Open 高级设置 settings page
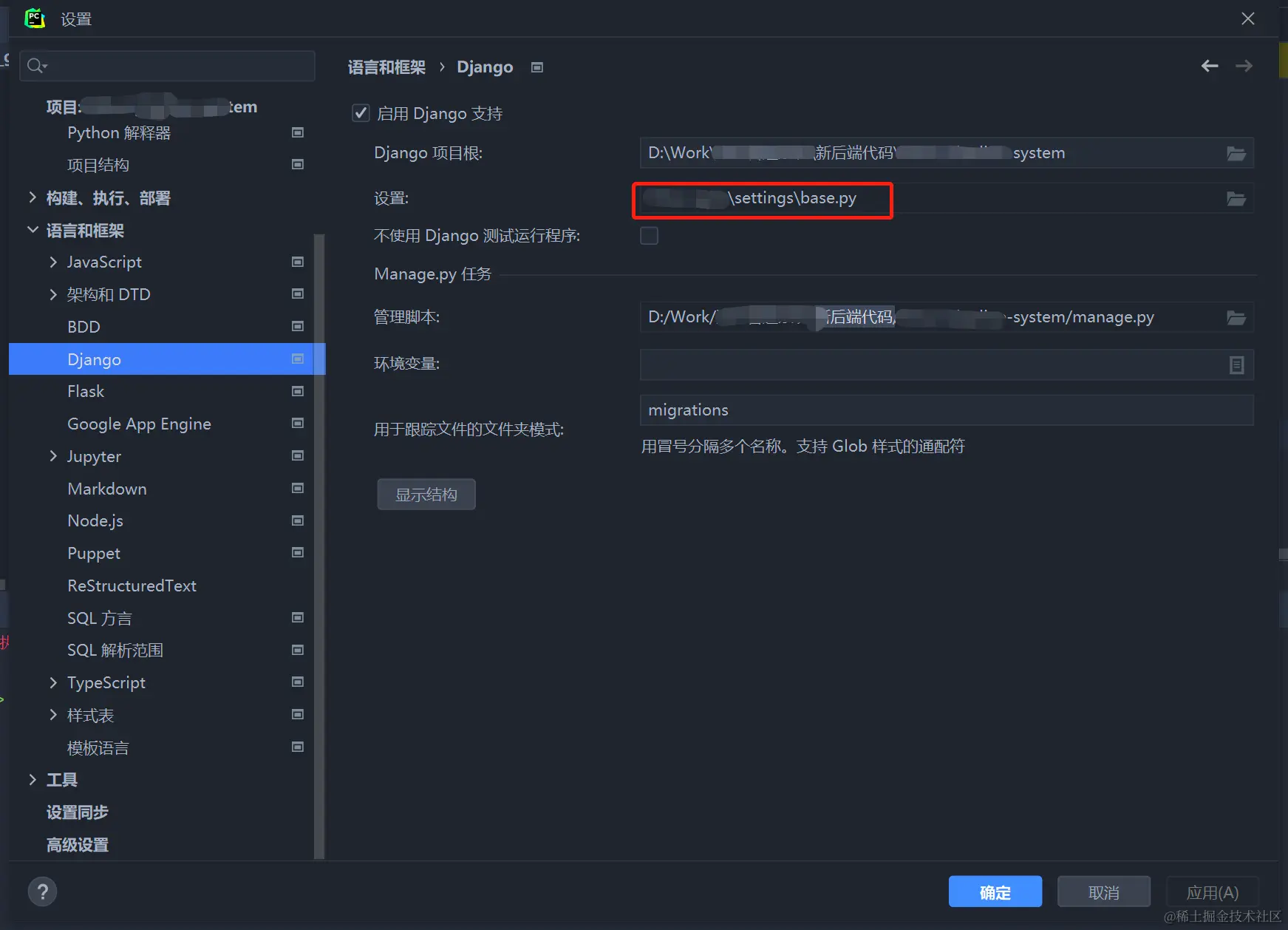1288x930 pixels. pos(78,844)
